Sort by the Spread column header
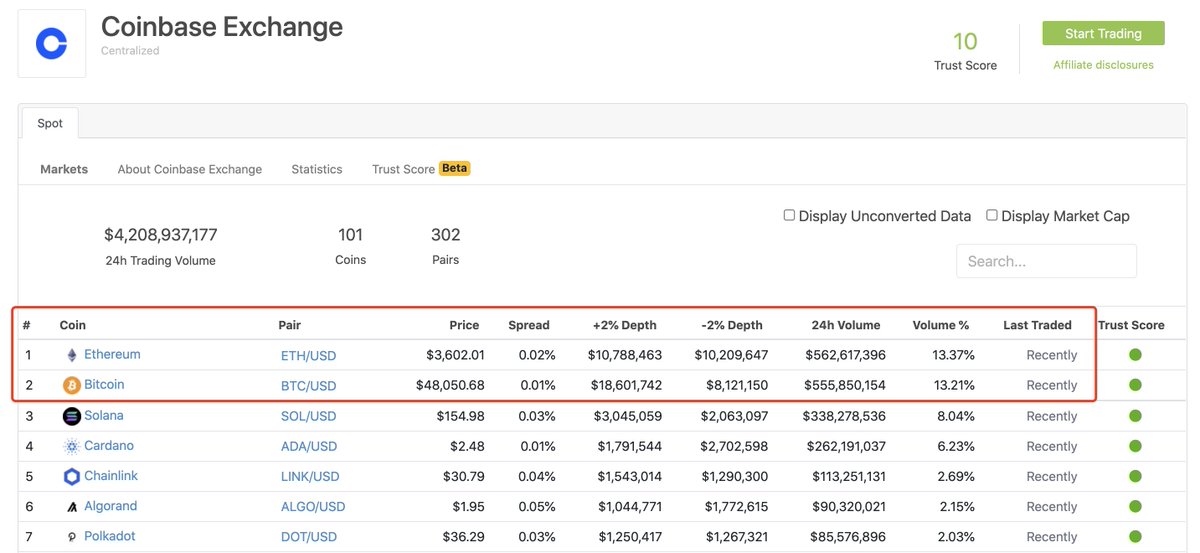The height and width of the screenshot is (553, 1200). point(529,325)
